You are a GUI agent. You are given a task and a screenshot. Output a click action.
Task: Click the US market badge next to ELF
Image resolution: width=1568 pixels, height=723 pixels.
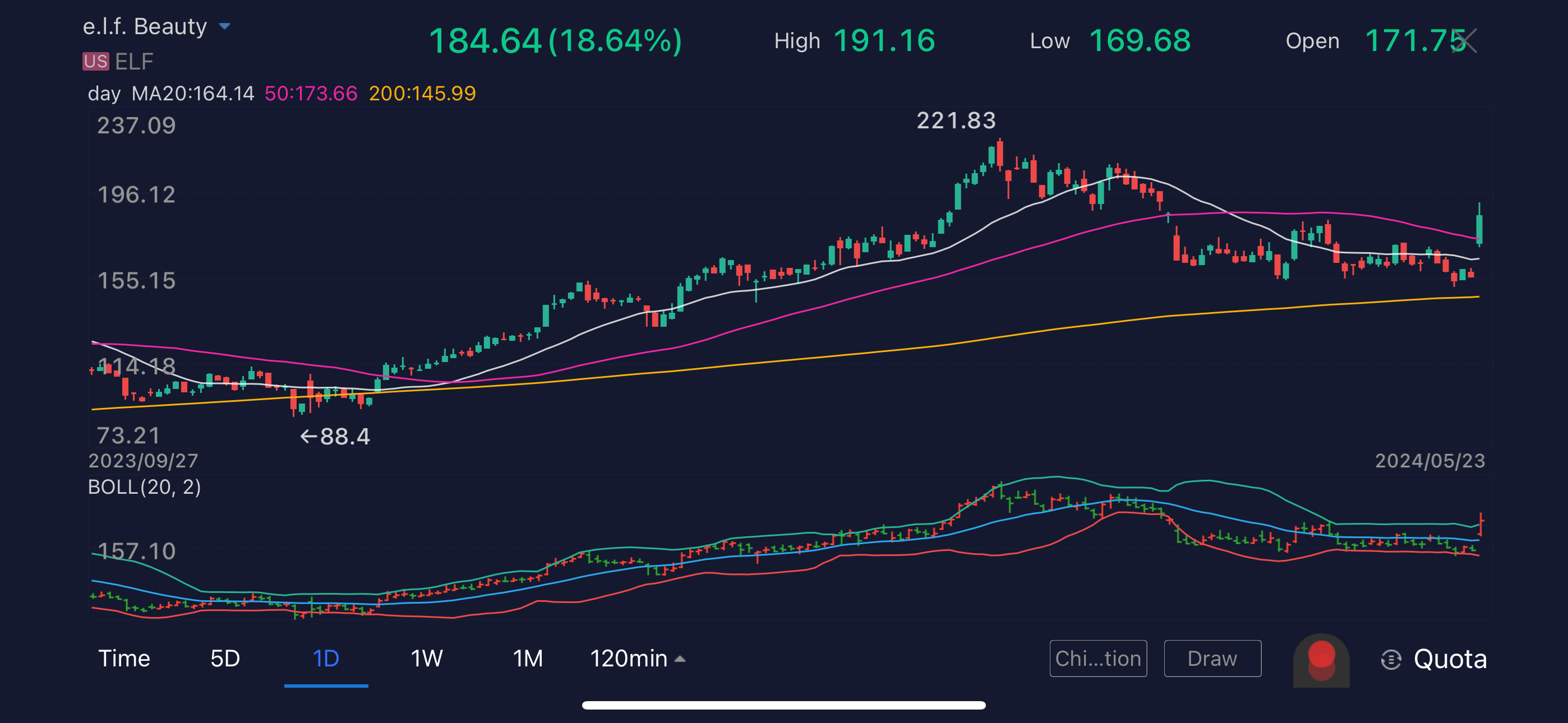(x=95, y=61)
